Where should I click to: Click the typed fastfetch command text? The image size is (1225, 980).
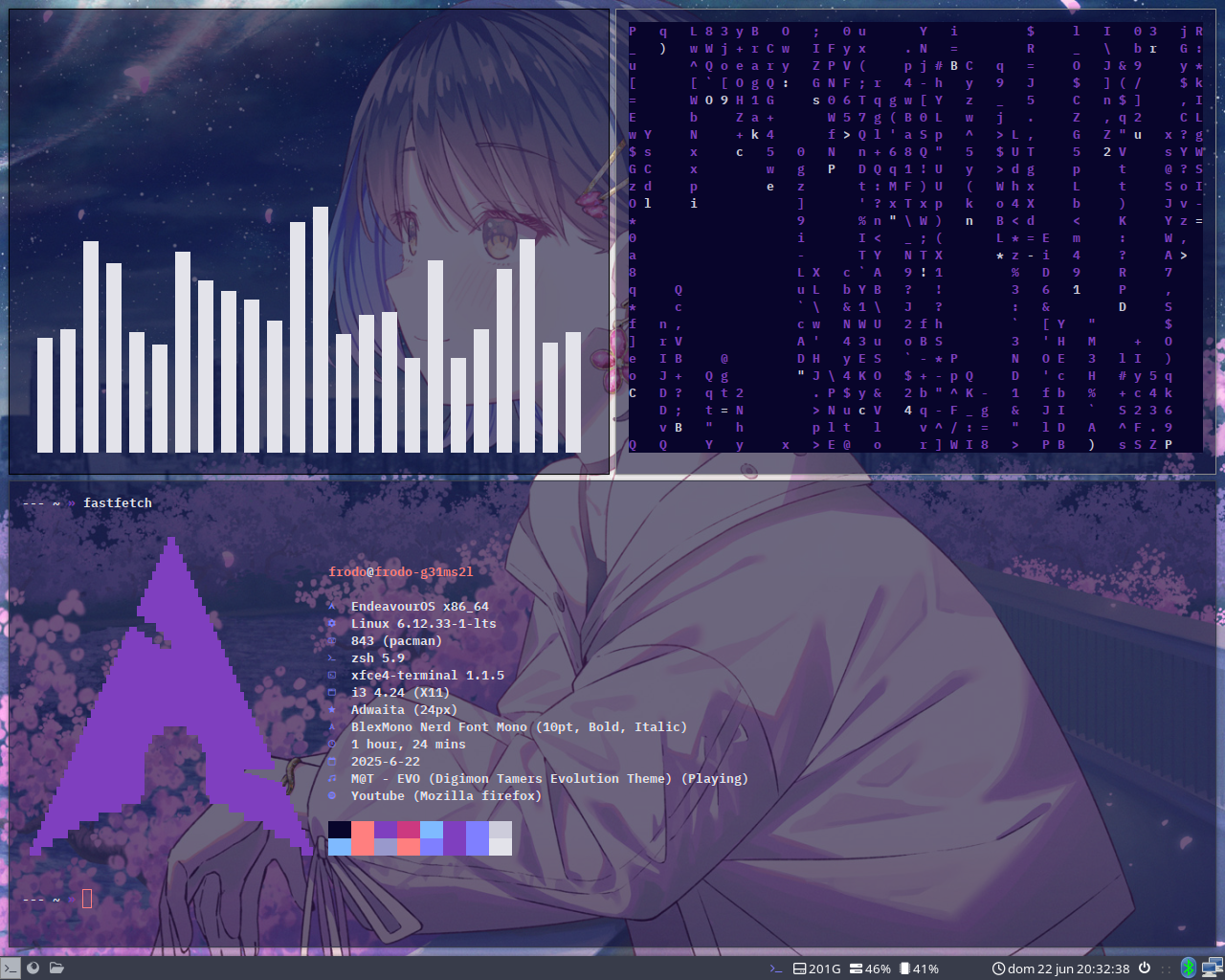[118, 503]
